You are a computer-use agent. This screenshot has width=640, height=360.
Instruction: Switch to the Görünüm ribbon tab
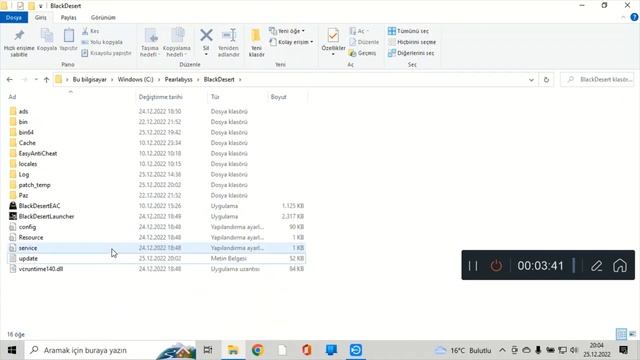(x=103, y=18)
